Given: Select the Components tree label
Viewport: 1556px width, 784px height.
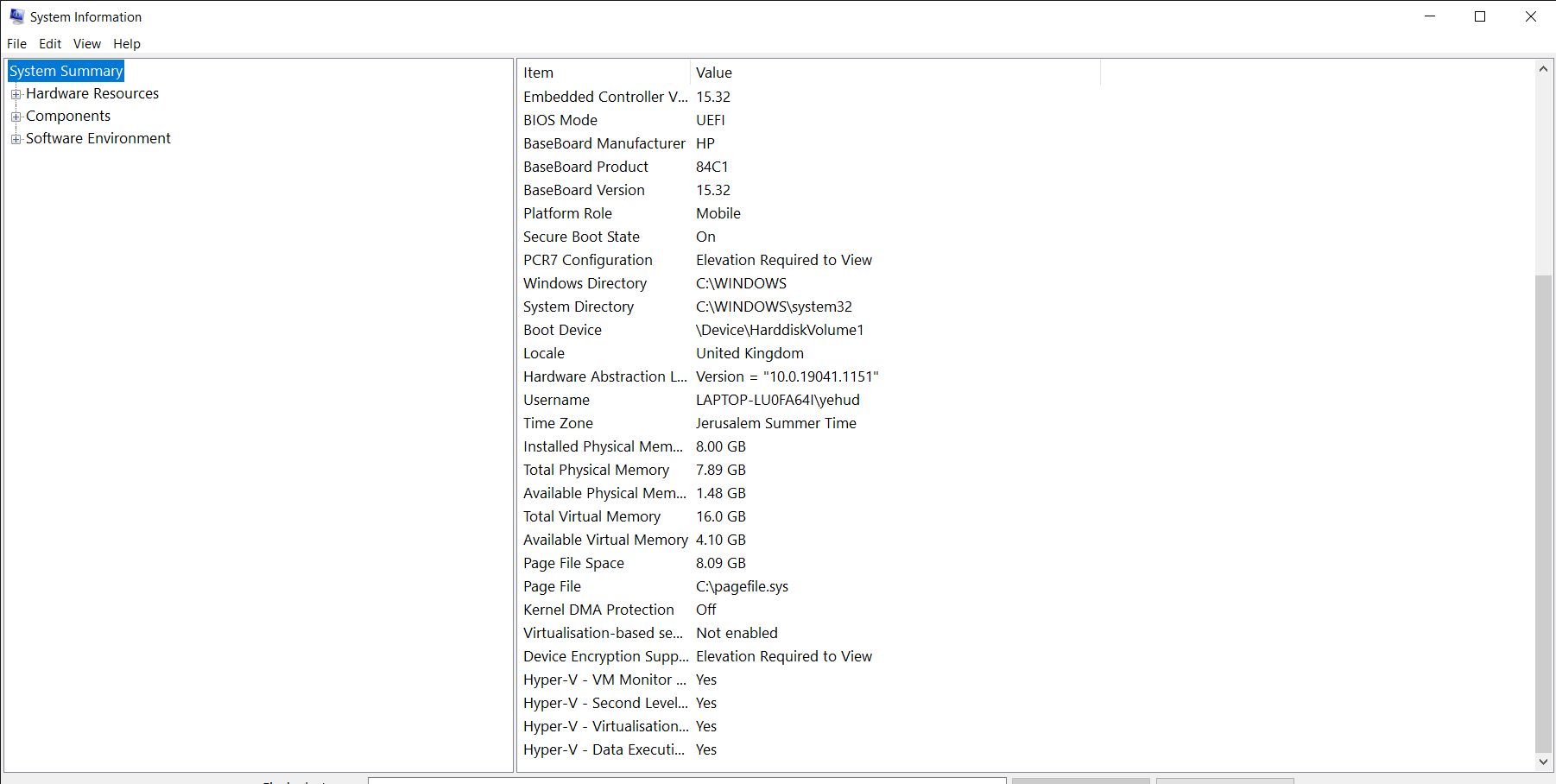Looking at the screenshot, I should click(x=68, y=116).
